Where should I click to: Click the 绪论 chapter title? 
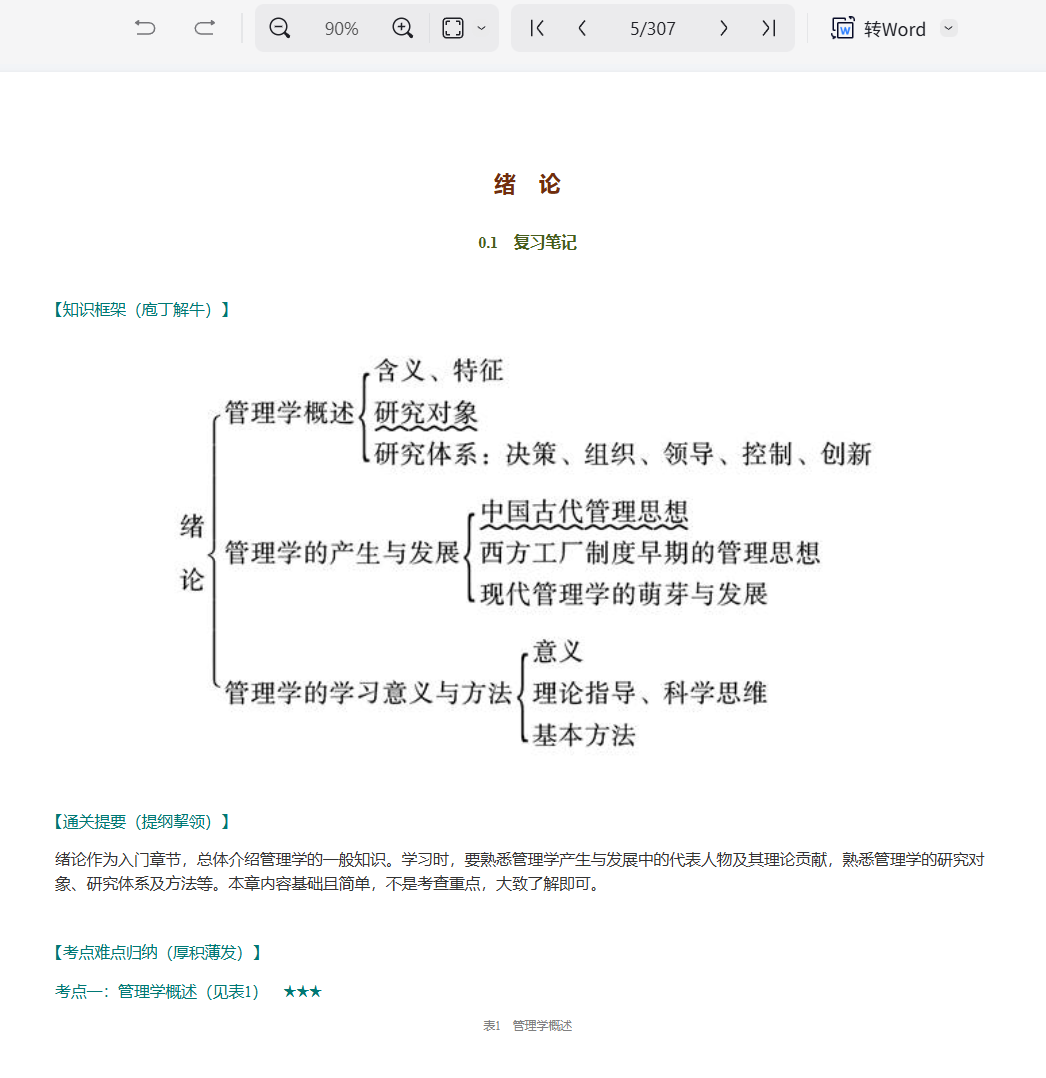coord(527,184)
